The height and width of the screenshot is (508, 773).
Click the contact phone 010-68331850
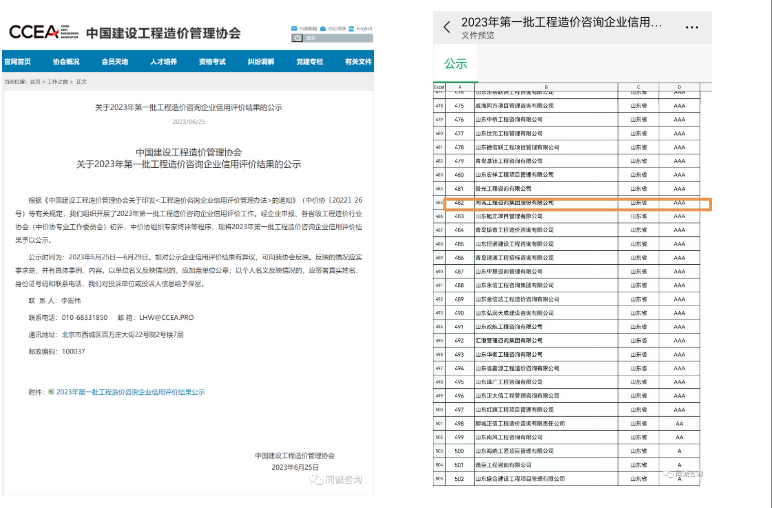[84, 318]
